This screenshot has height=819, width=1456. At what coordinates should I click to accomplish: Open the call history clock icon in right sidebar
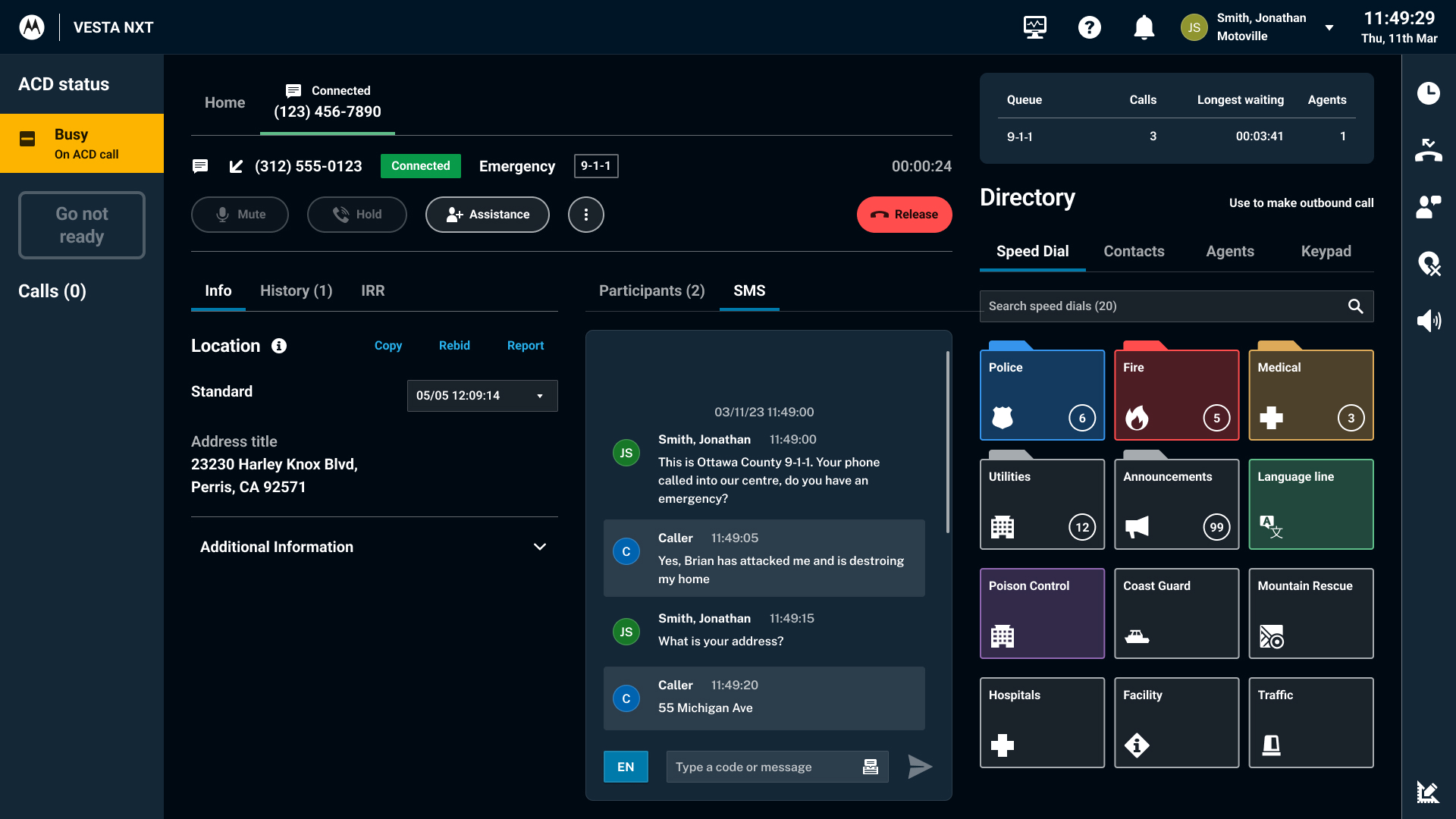pos(1430,93)
